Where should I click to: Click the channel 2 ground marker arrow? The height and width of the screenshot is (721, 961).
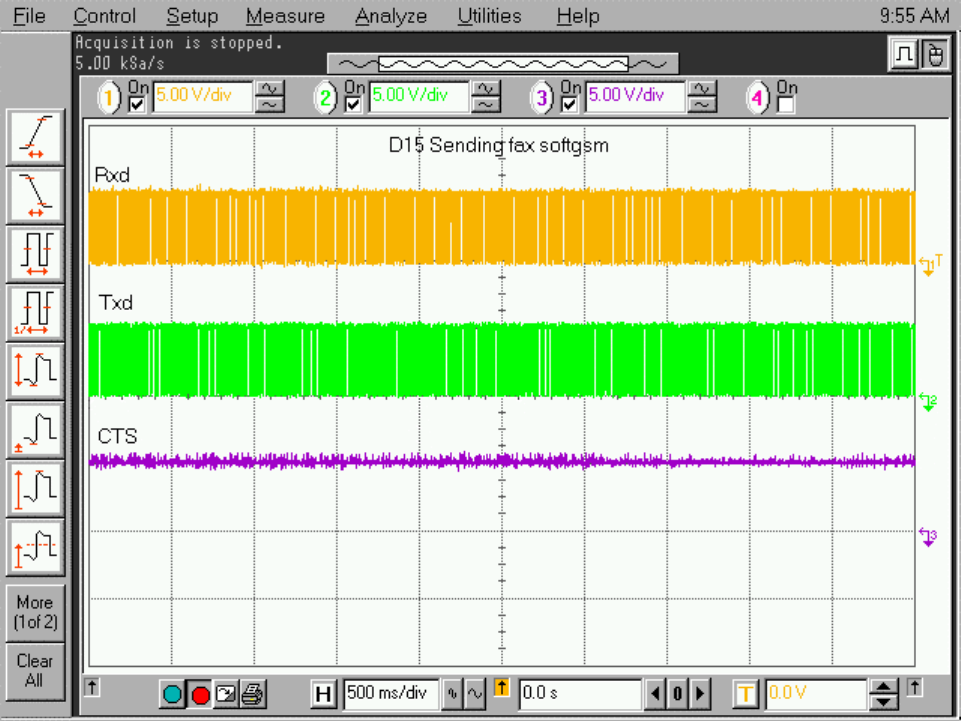pos(929,403)
